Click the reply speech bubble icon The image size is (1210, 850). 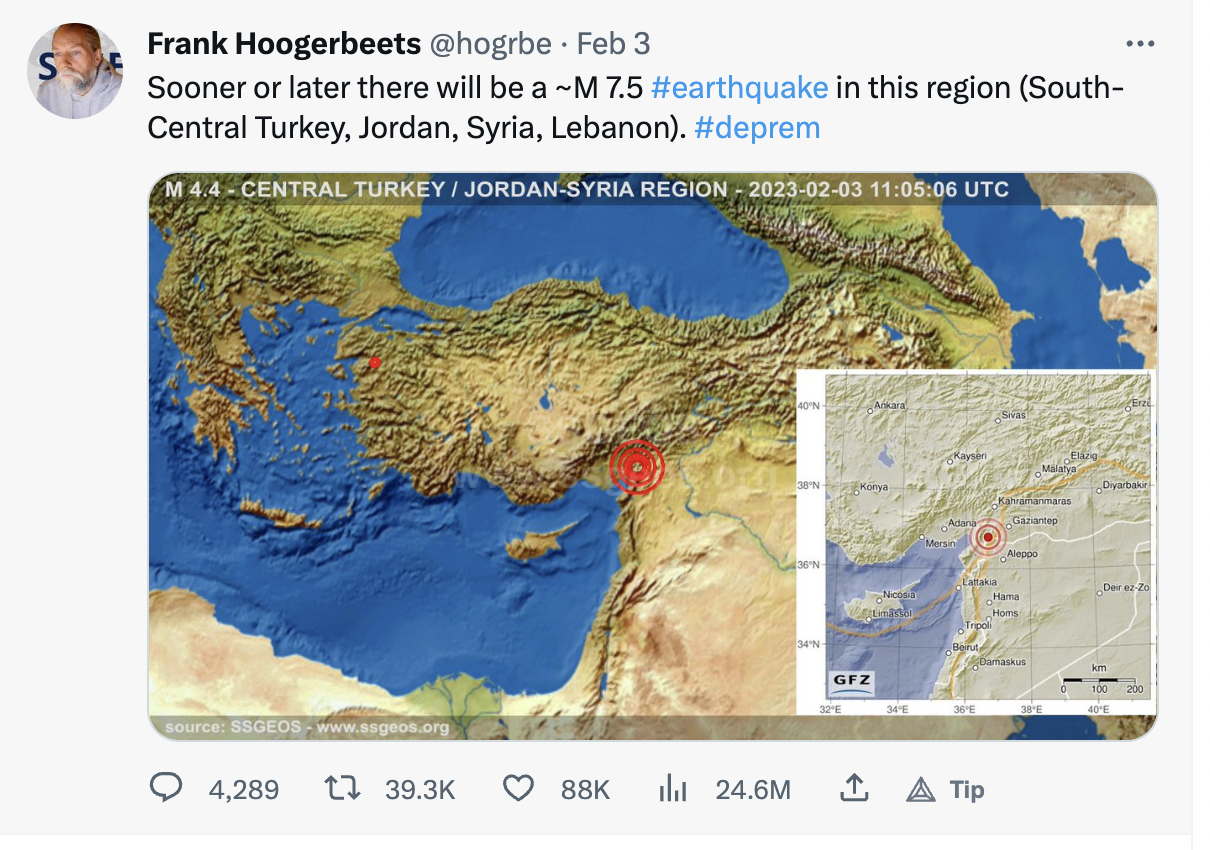166,789
